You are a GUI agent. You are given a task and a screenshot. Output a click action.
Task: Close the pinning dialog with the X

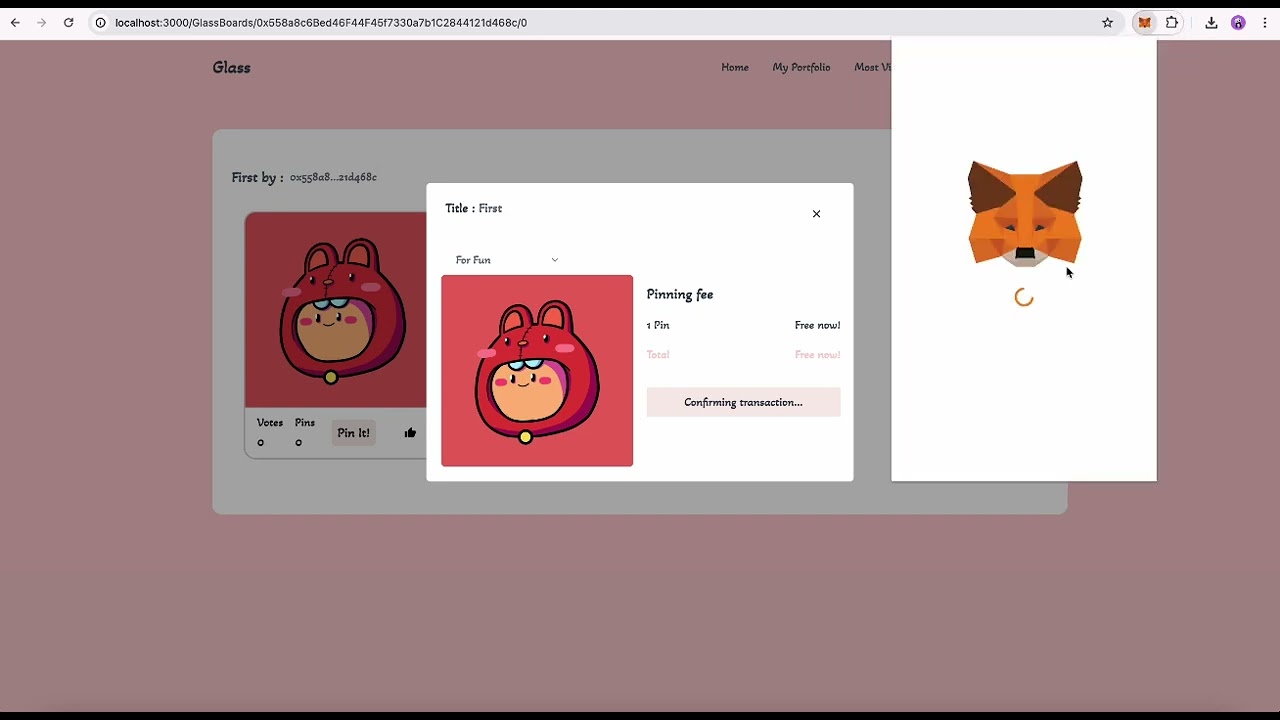point(816,214)
